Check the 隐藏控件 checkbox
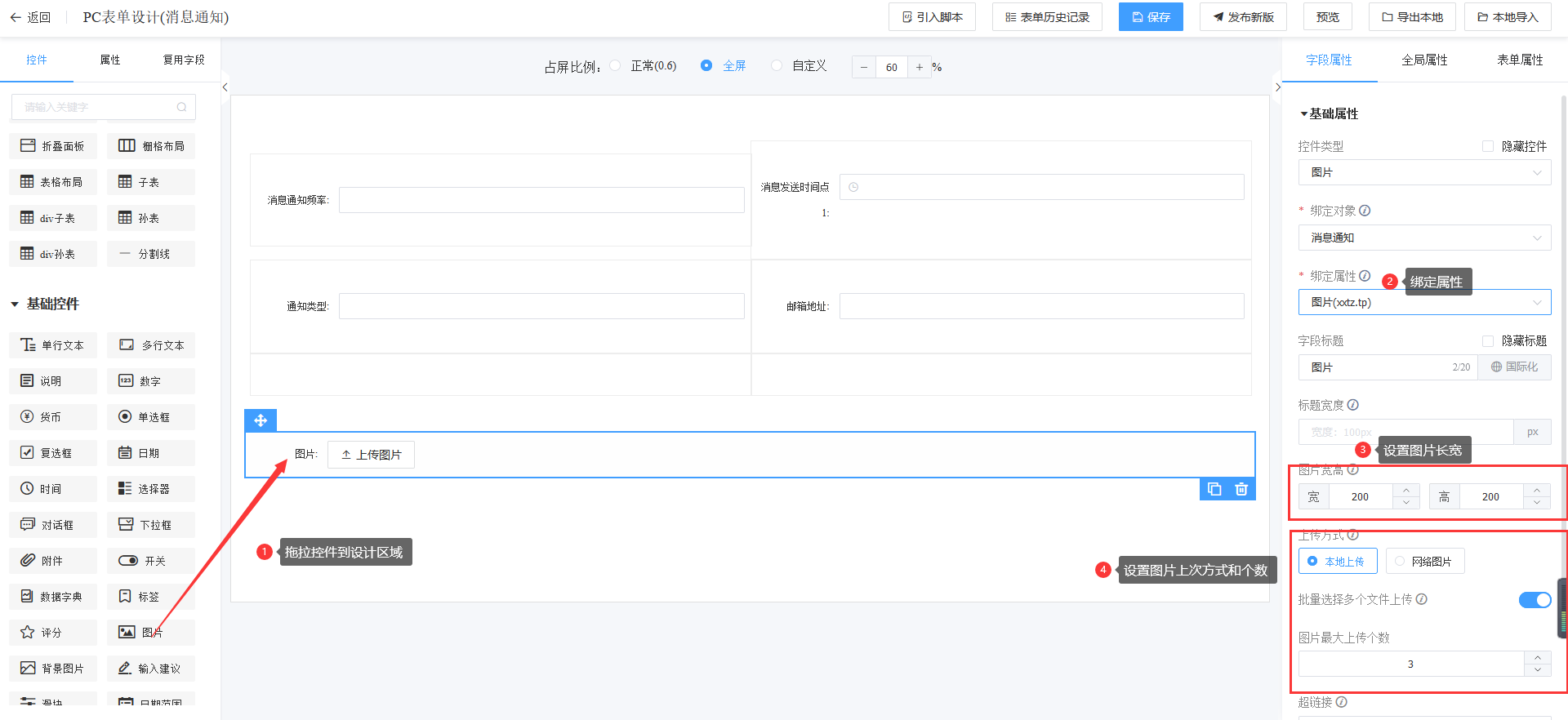This screenshot has height=720, width=1568. [x=1488, y=146]
